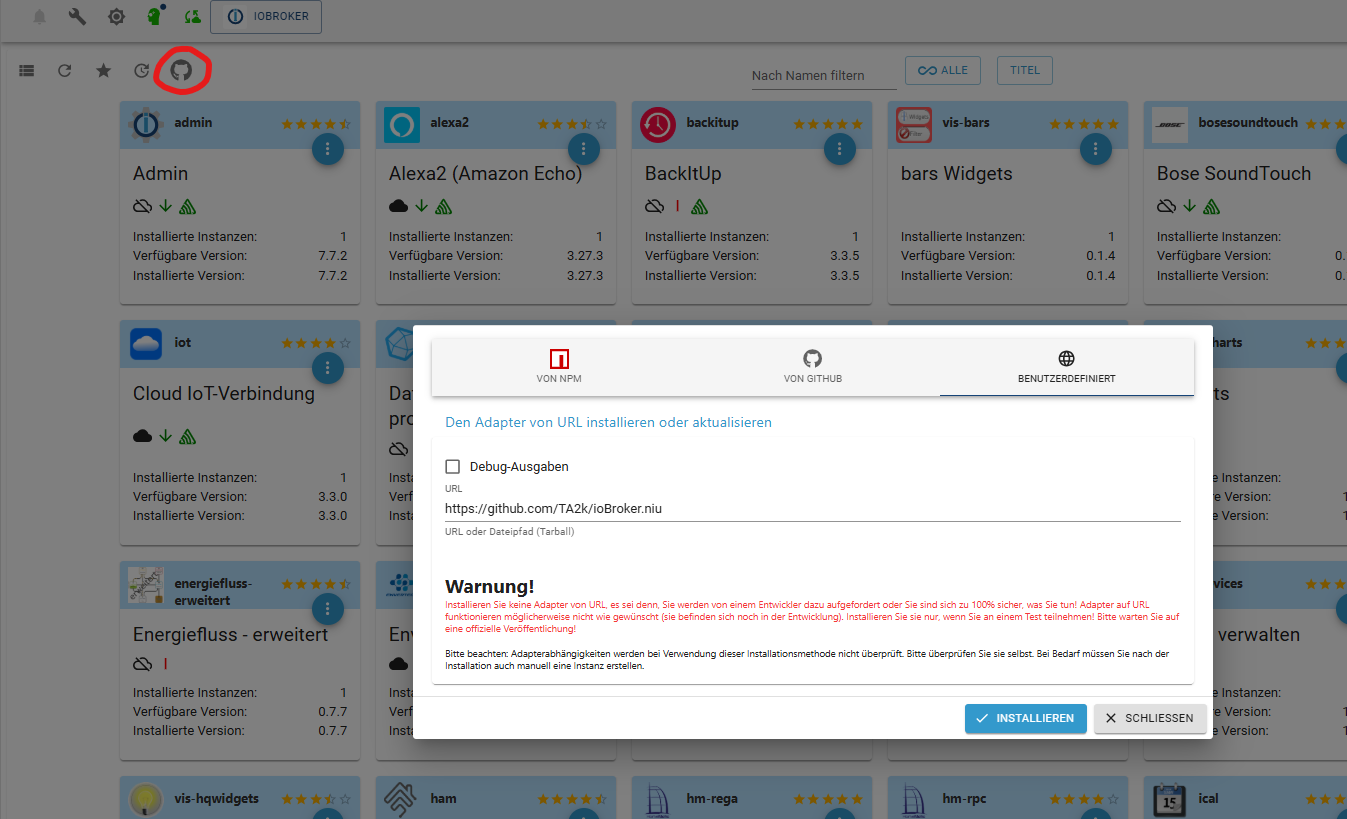The image size is (1347, 819).
Task: Click the Cloud IoT-Verbindung card title
Action: pos(224,394)
